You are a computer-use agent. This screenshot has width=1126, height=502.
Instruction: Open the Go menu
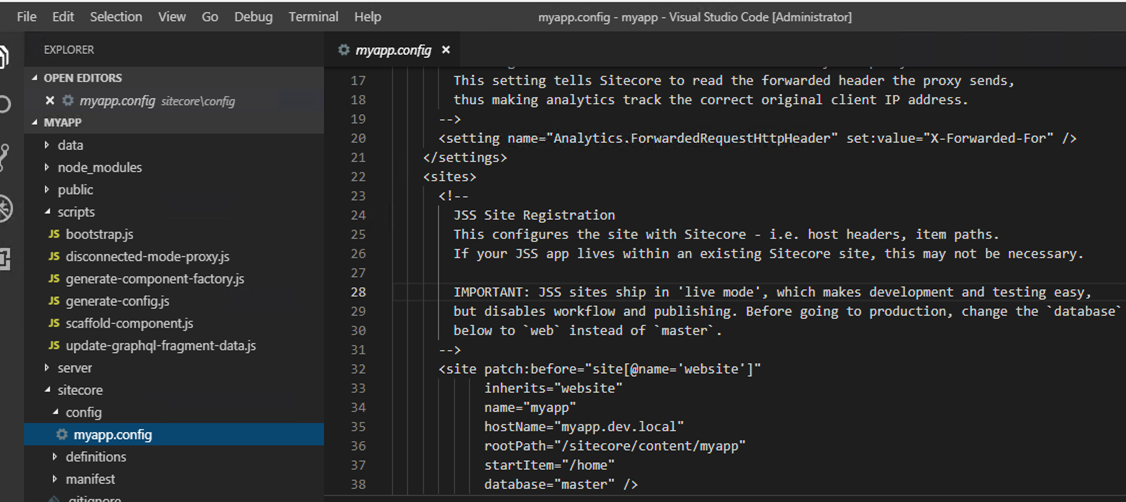(x=210, y=17)
